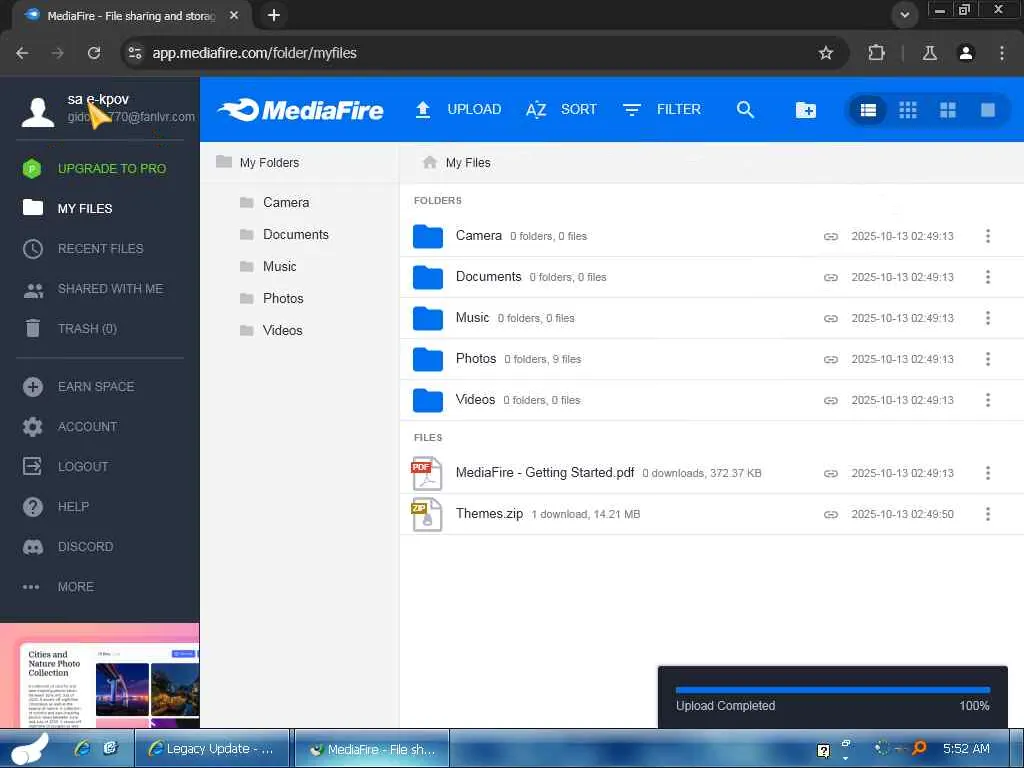Switch to list view layout
The height and width of the screenshot is (768, 1024).
868,110
